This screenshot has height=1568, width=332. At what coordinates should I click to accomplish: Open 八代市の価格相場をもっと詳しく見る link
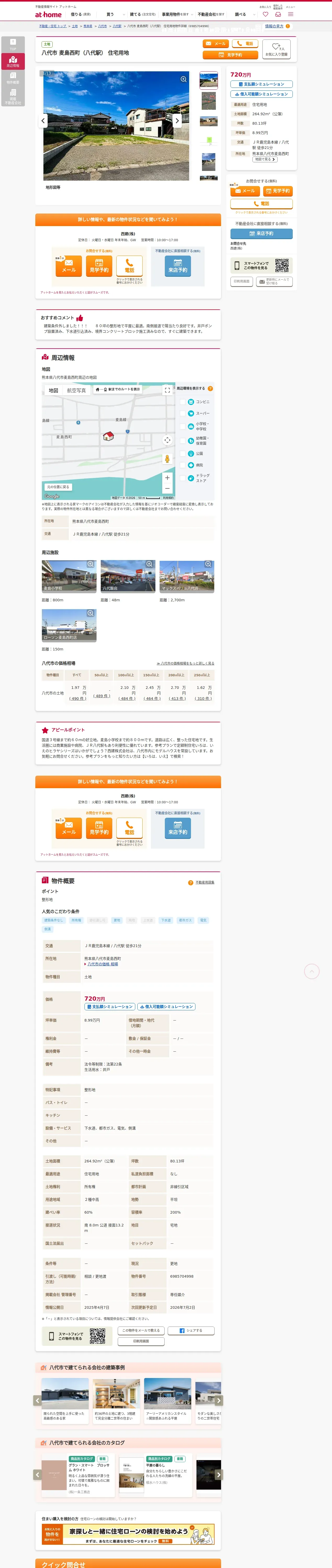coord(185,664)
